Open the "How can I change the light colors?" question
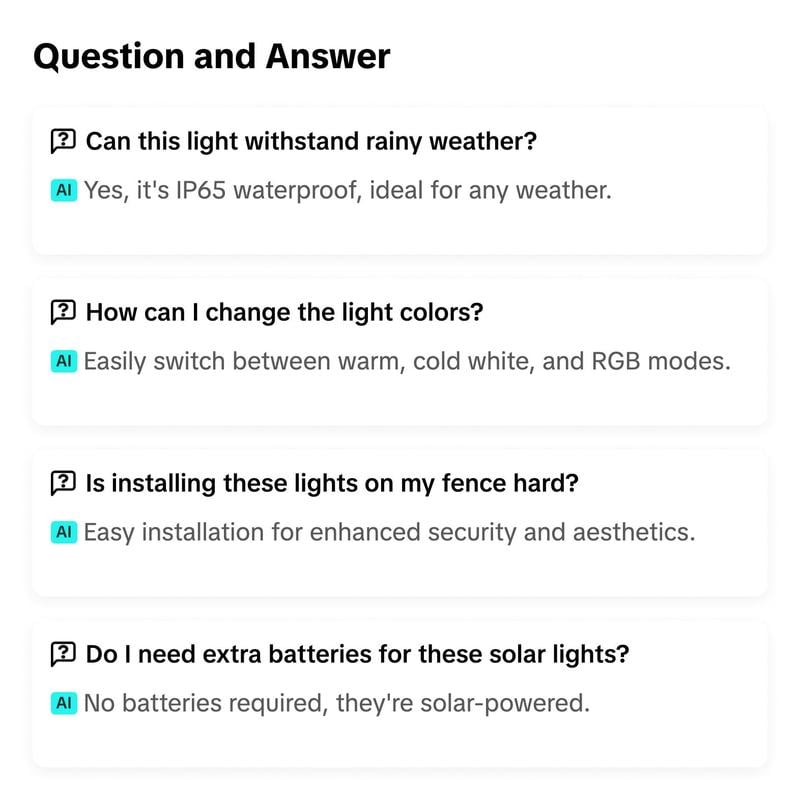The image size is (800, 800). click(x=284, y=312)
